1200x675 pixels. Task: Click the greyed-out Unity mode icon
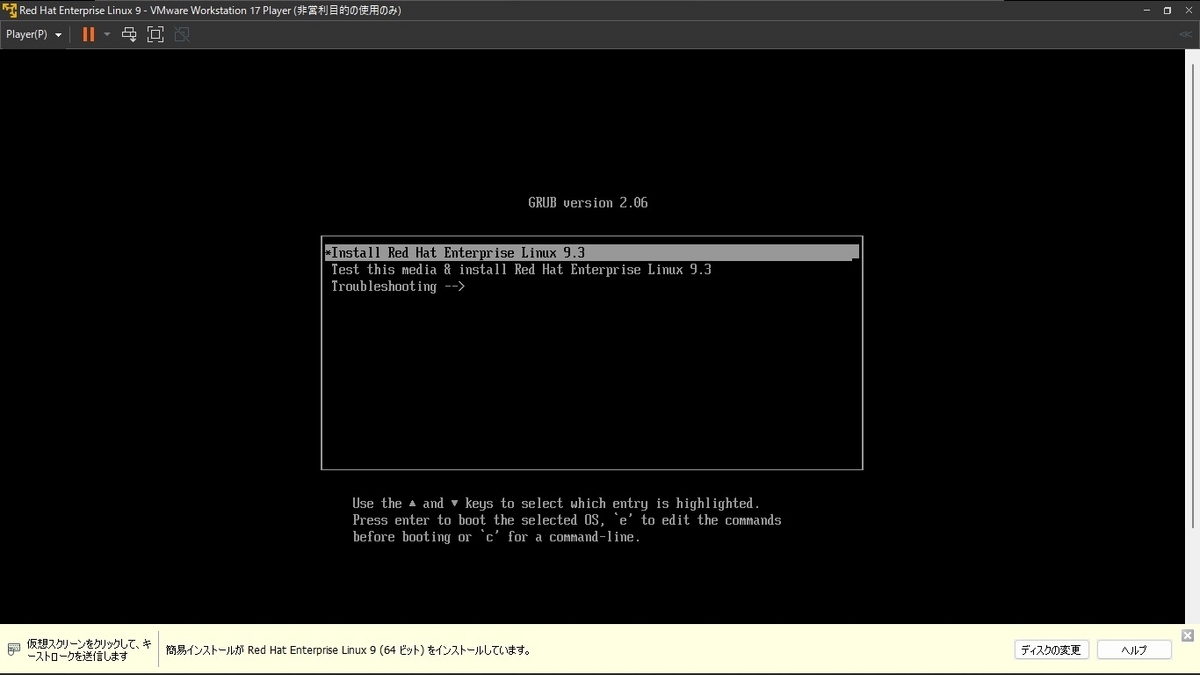[x=181, y=34]
